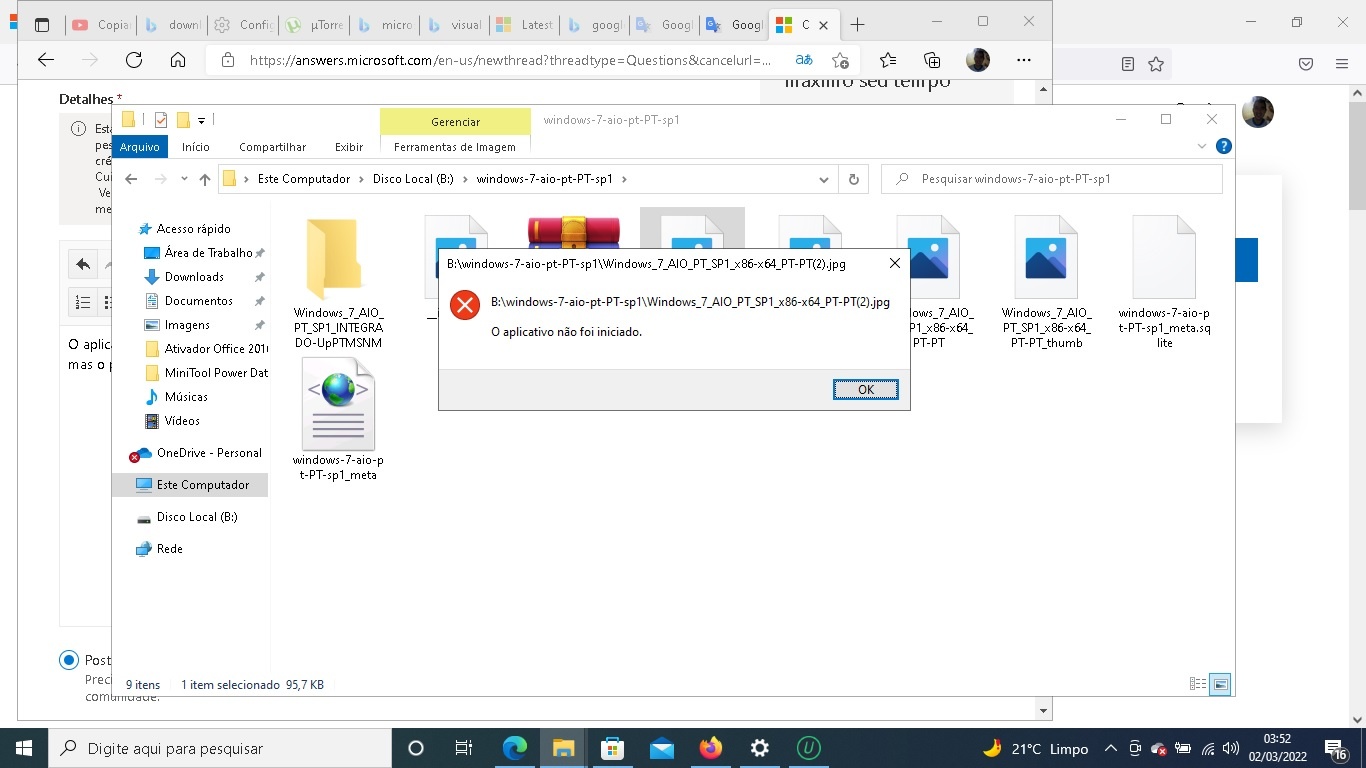Close the JPG error dialog with X
This screenshot has height=768, width=1366.
[894, 263]
